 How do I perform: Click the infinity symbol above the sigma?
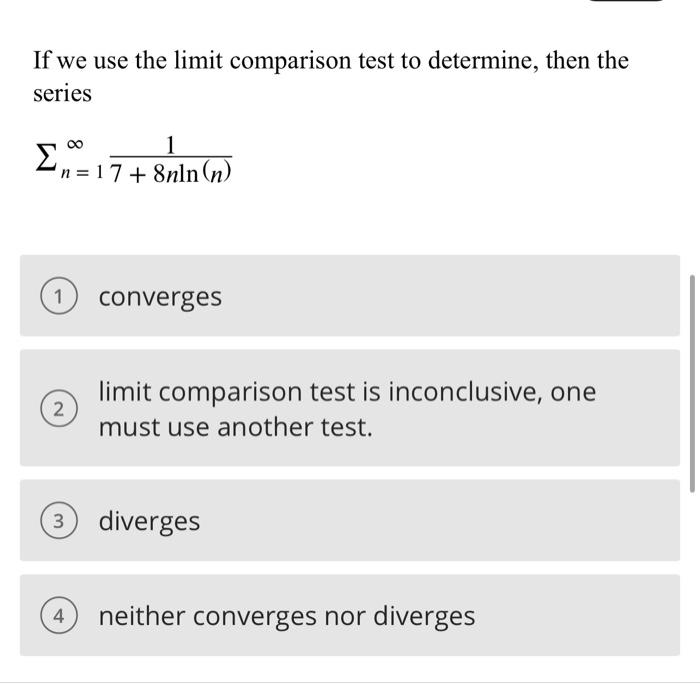click(75, 144)
